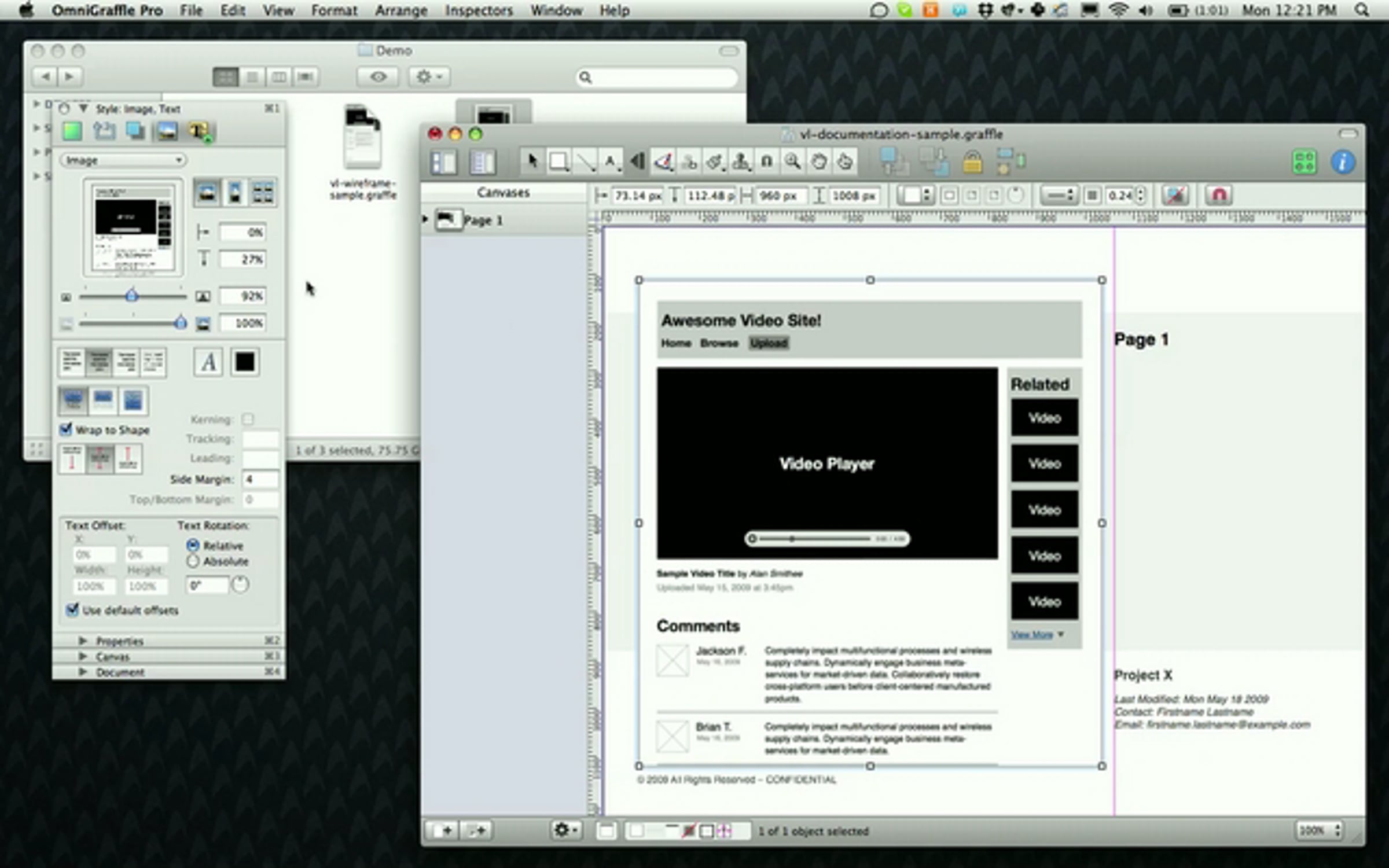Pick the Line tool in OmniGraffle toolbar
Viewport: 1389px width, 868px height.
pos(586,162)
